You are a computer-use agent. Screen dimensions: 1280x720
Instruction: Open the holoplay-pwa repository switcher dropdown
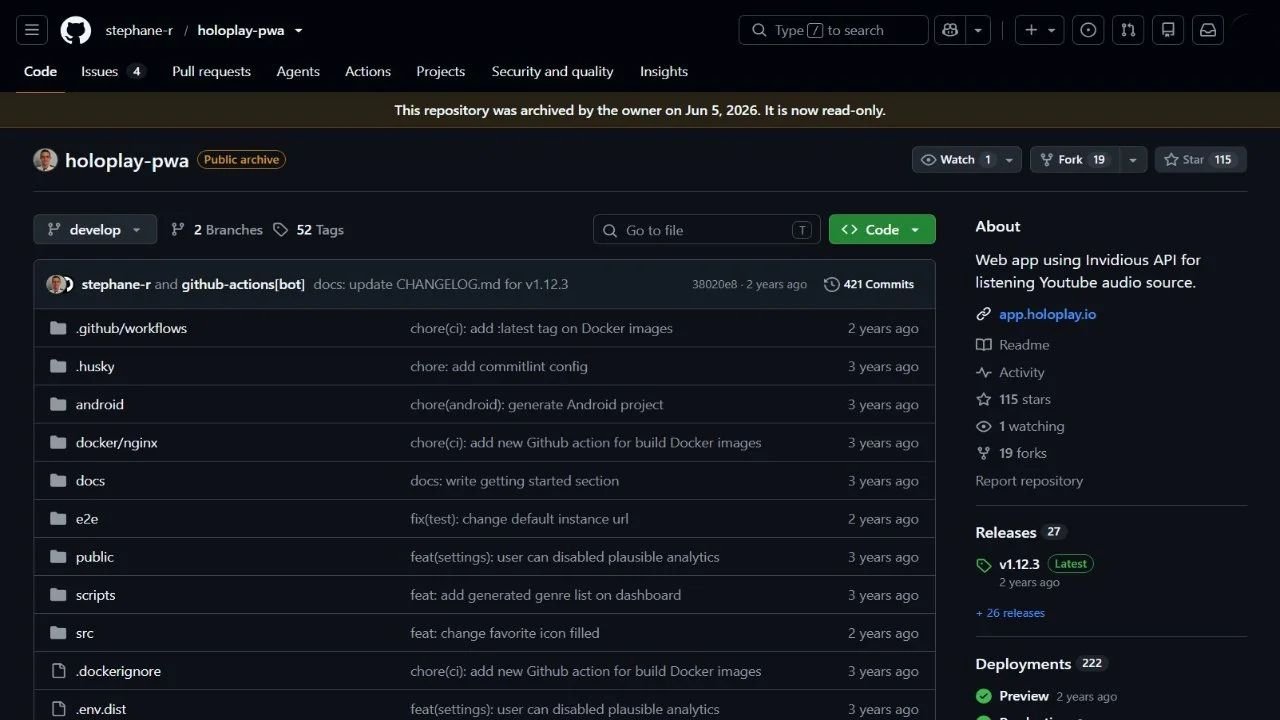[298, 30]
